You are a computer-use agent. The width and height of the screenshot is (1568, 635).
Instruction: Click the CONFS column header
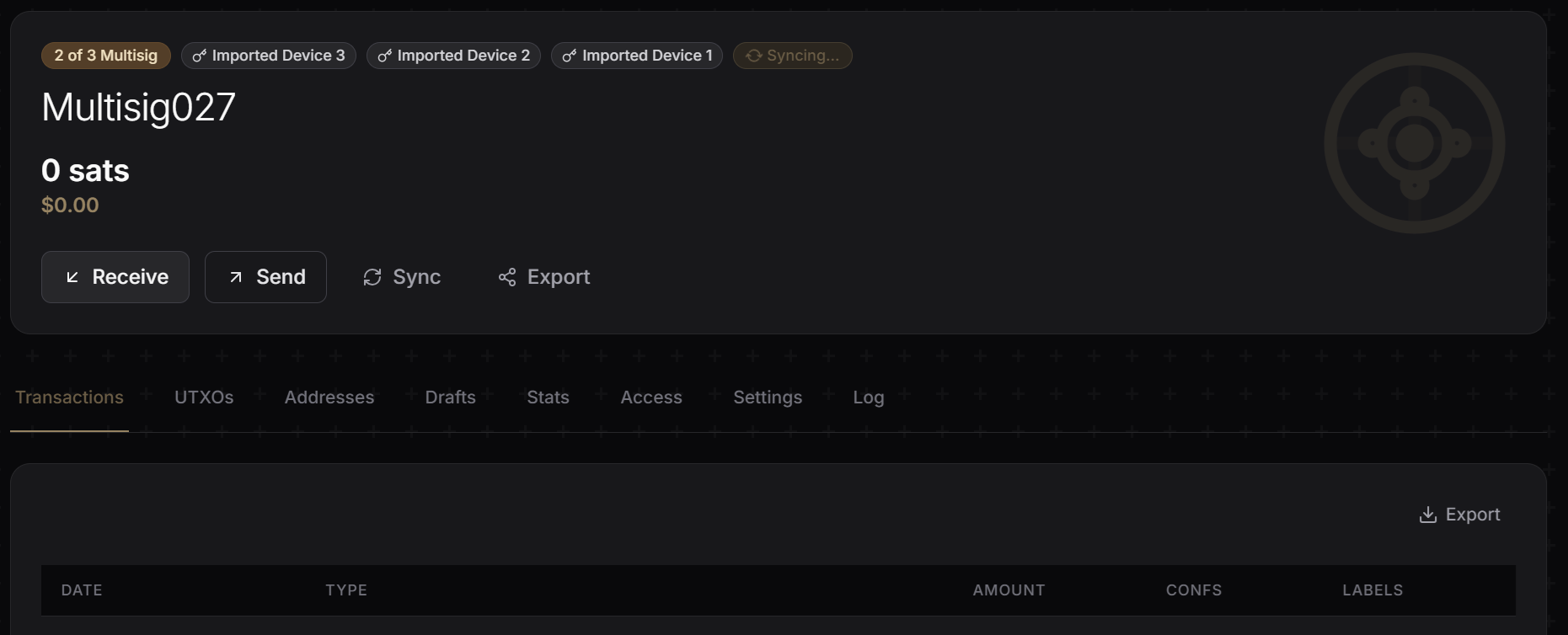tap(1194, 590)
